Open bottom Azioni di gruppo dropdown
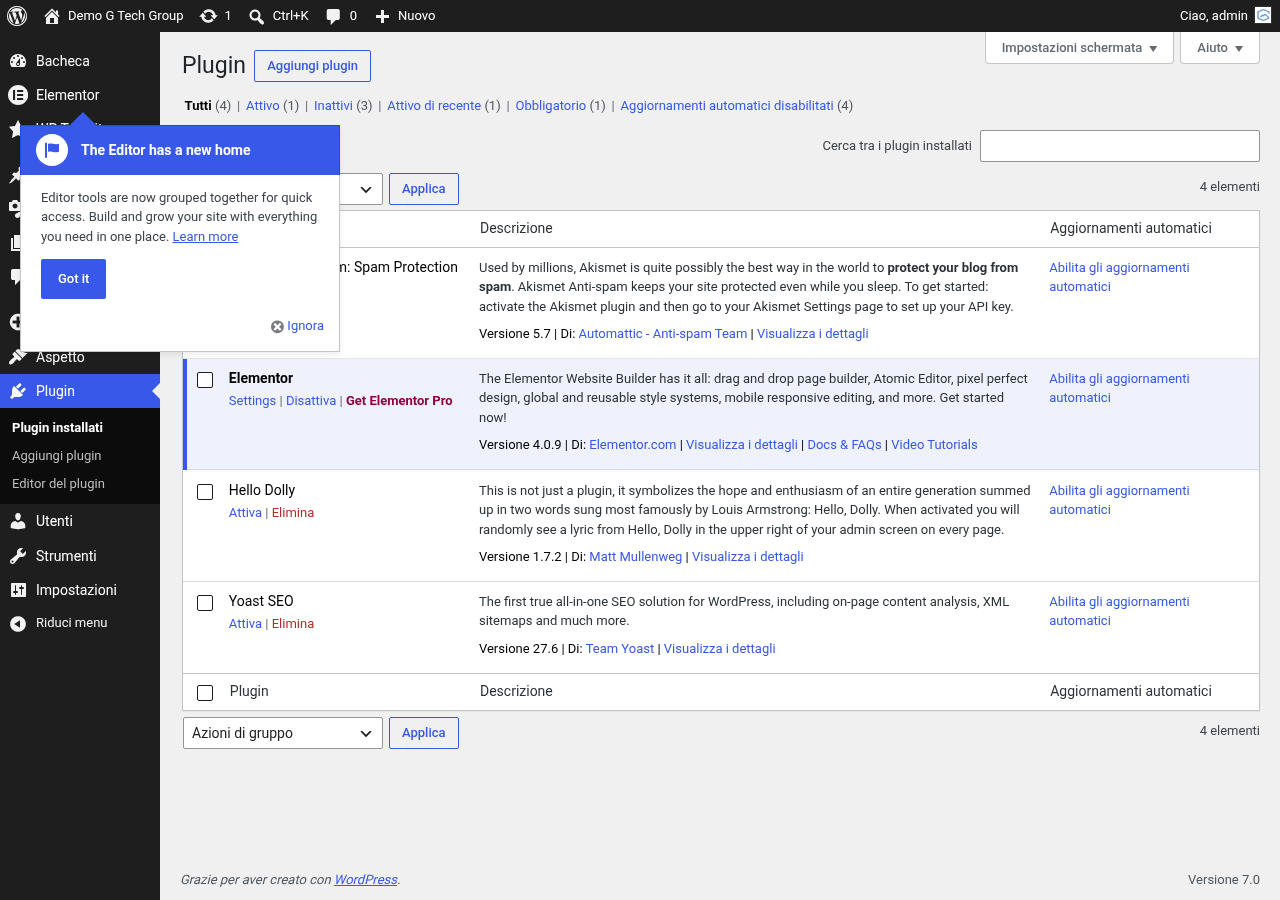 tap(283, 733)
